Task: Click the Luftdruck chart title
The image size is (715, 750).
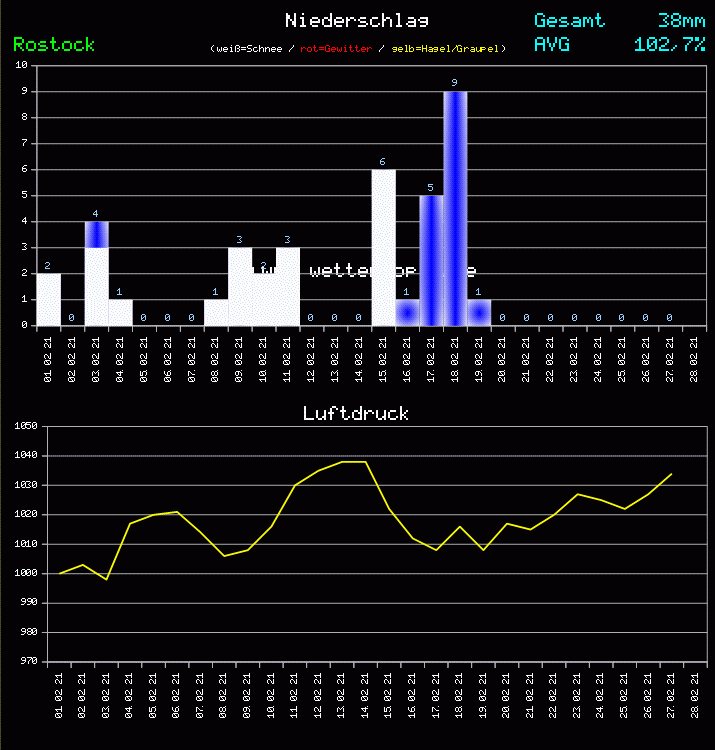Action: [x=356, y=413]
